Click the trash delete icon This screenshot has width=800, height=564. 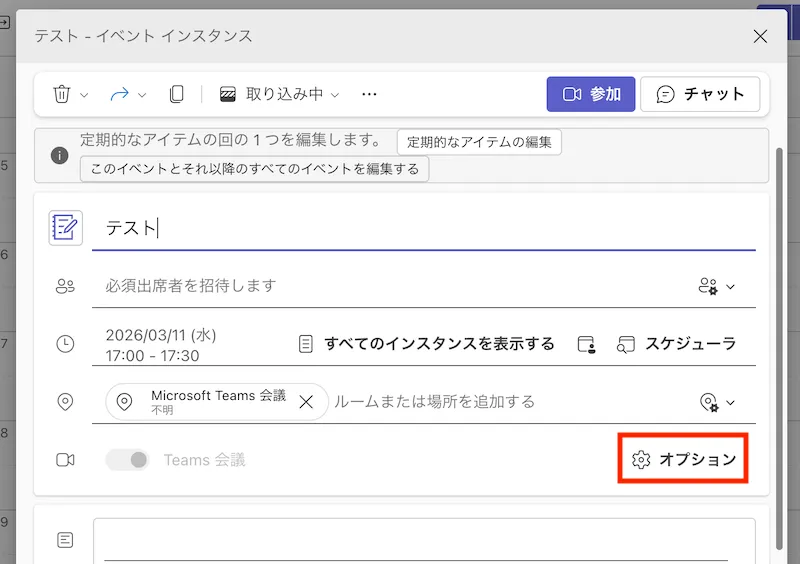(x=61, y=94)
